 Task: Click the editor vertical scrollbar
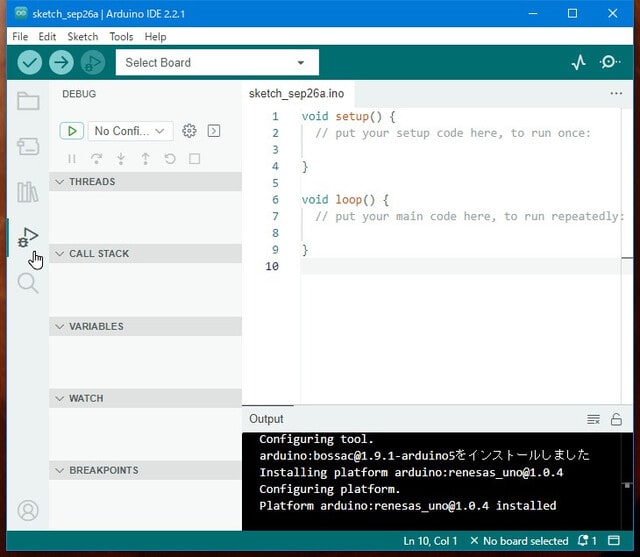pyautogui.click(x=627, y=257)
